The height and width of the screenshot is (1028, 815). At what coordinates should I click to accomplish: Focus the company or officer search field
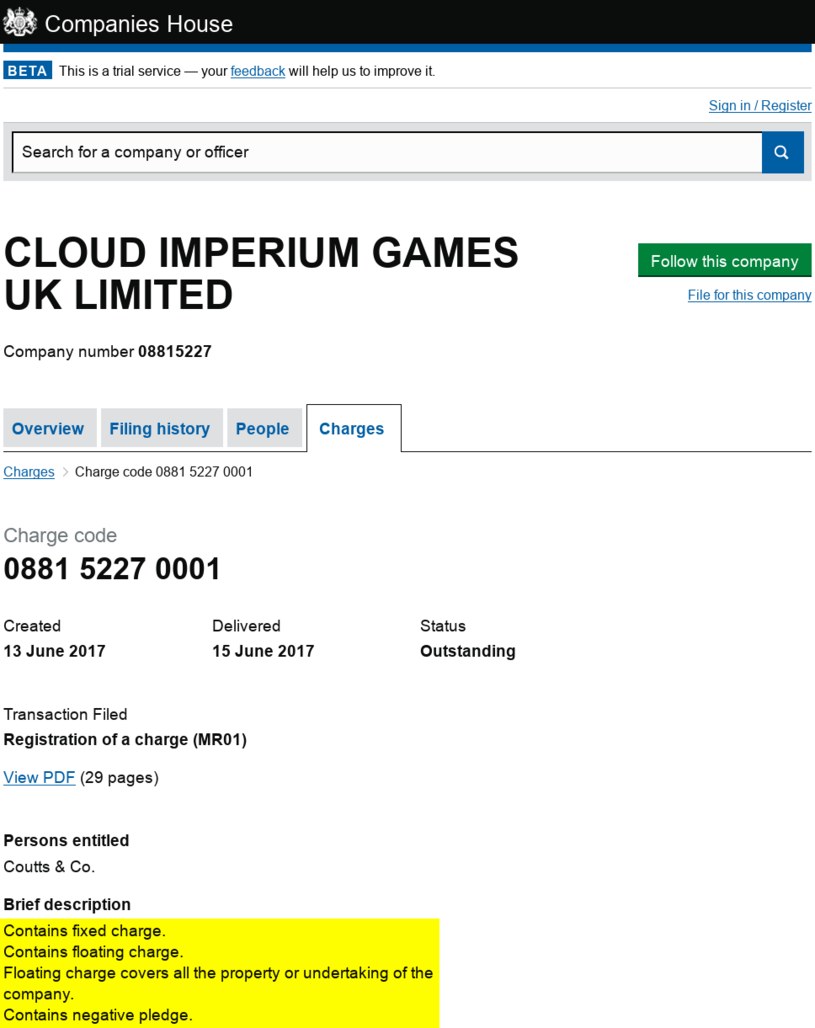coord(387,152)
